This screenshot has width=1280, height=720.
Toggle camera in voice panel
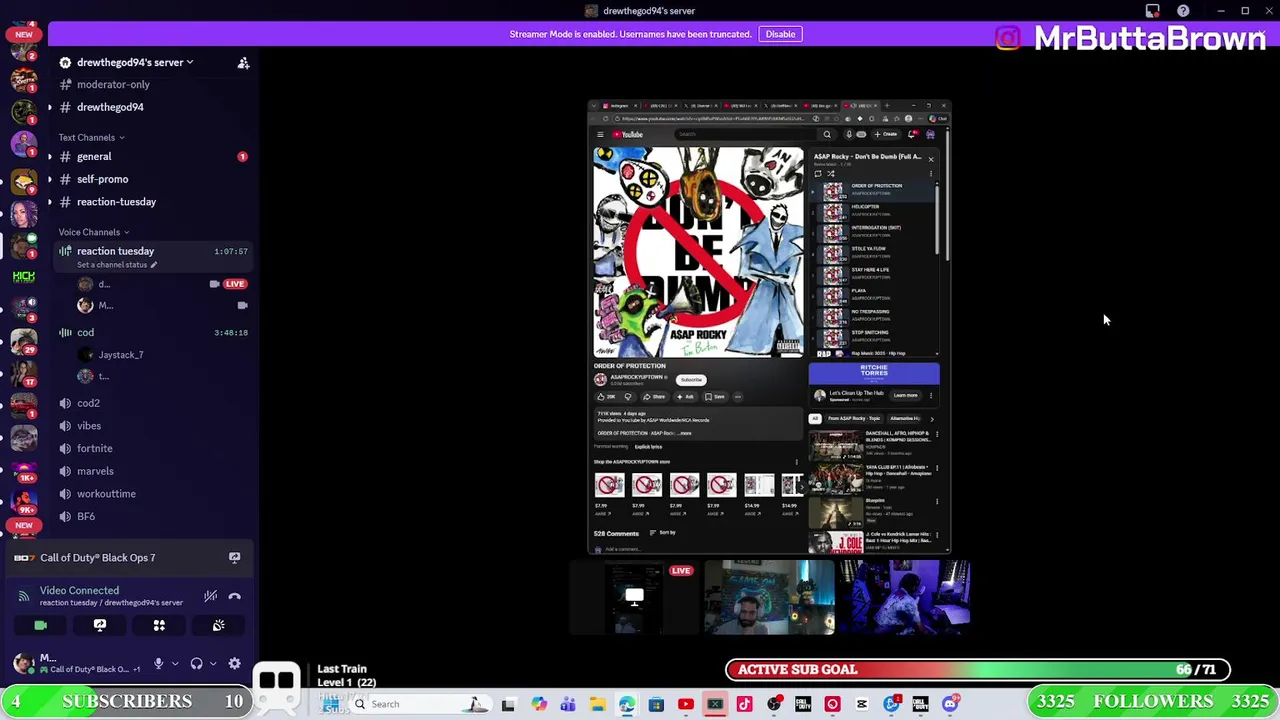click(41, 625)
